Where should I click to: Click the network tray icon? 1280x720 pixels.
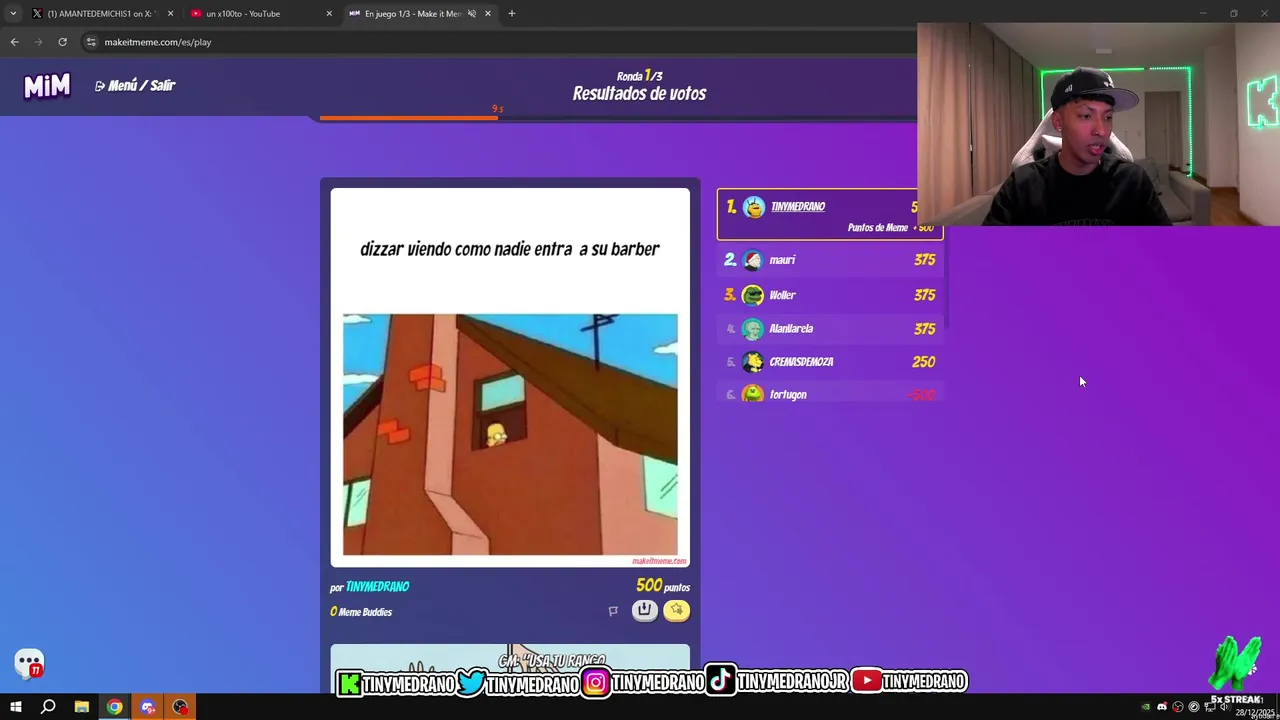click(x=1210, y=707)
